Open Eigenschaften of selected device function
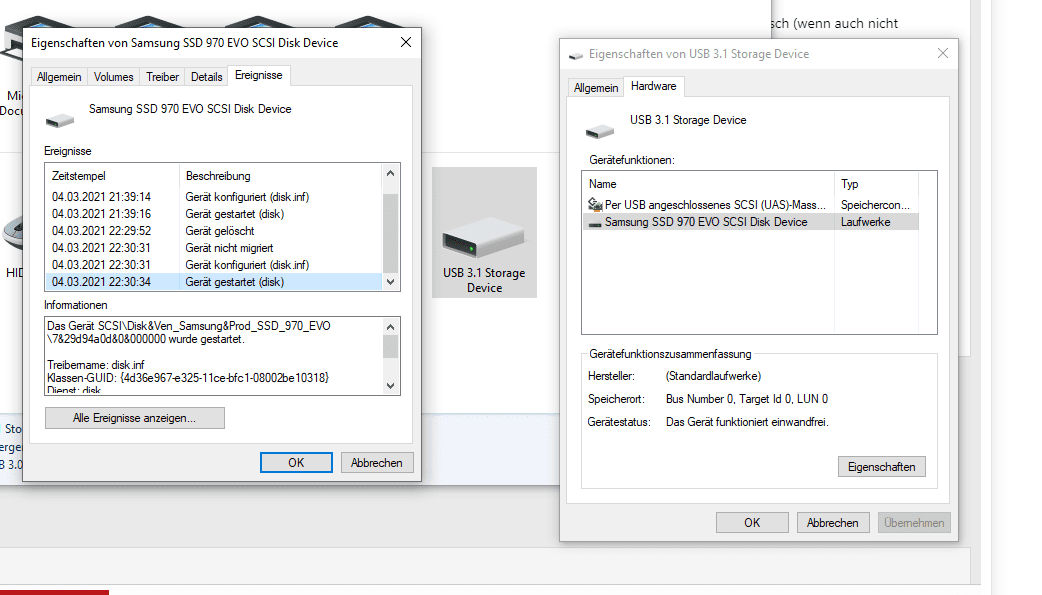The image size is (1042, 595). tap(882, 467)
